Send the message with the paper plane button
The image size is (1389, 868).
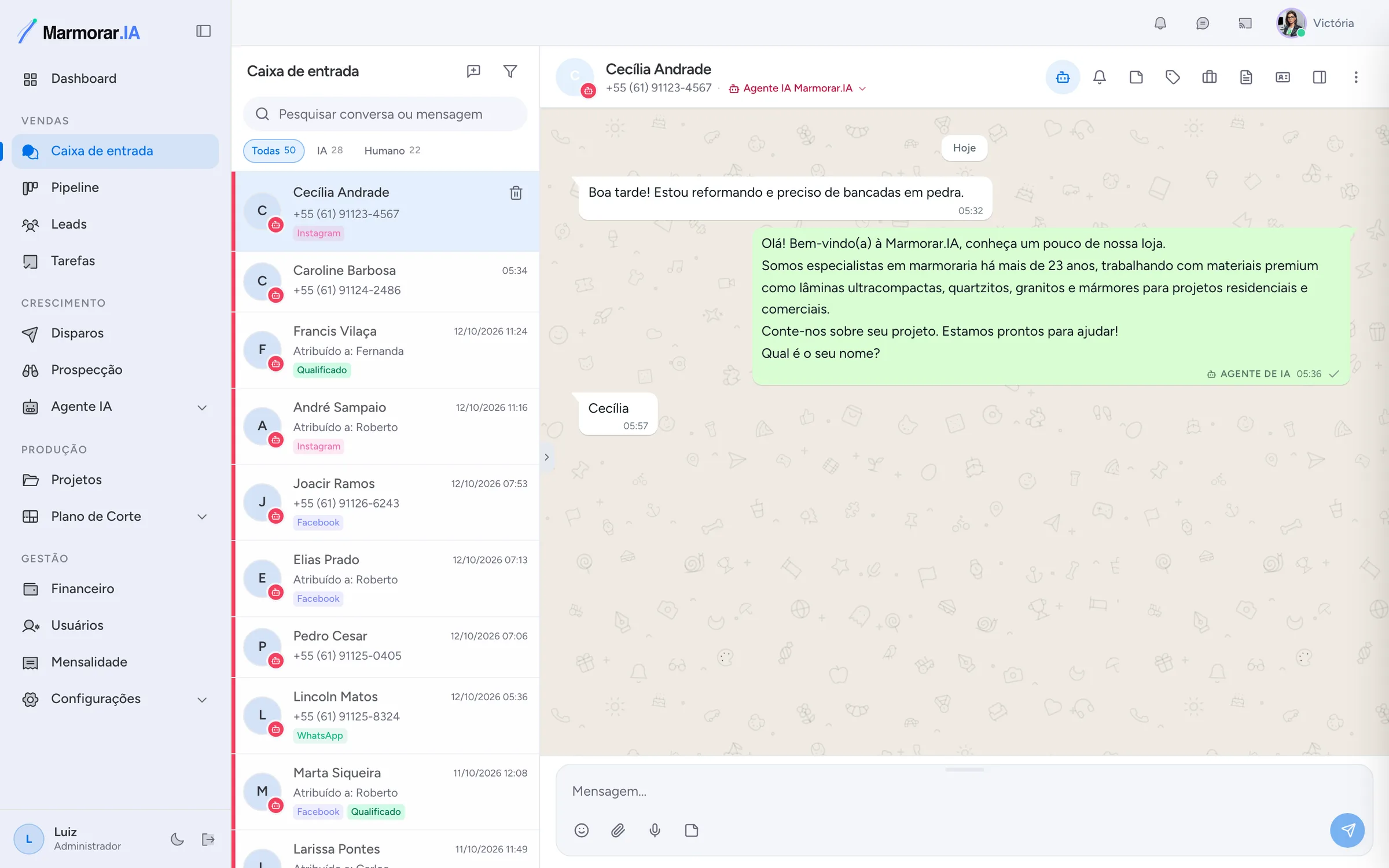(1347, 830)
